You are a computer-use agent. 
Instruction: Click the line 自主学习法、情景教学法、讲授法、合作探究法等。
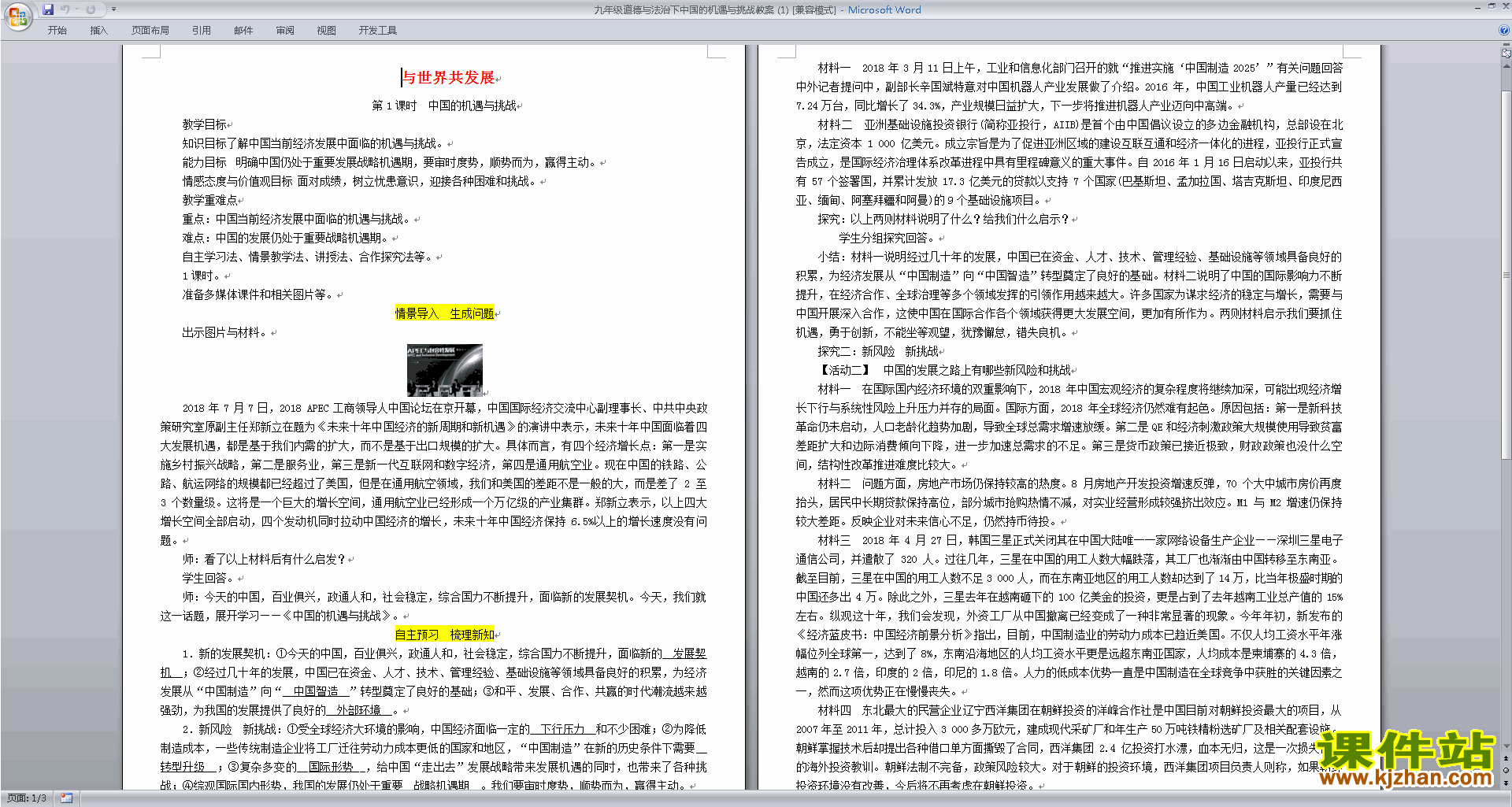pos(309,257)
